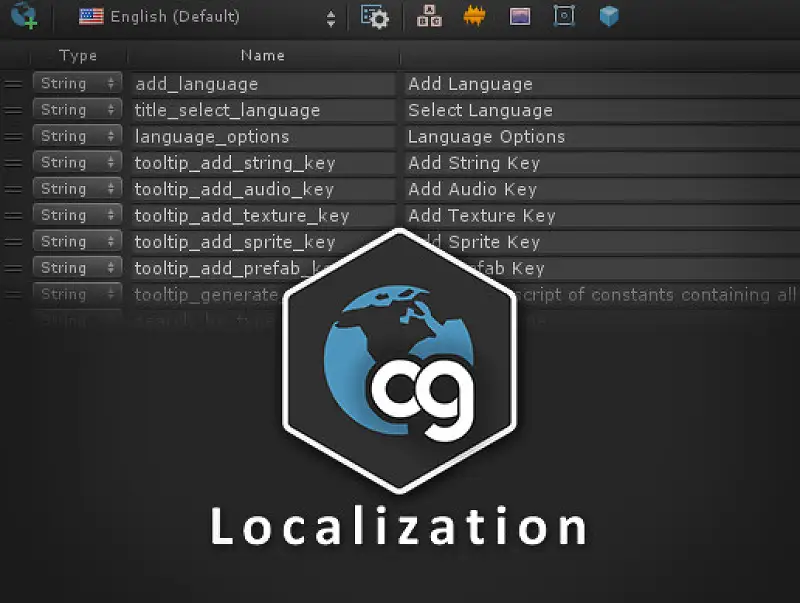The height and width of the screenshot is (603, 800).
Task: Click the Add Sprite Key icon
Action: (564, 16)
